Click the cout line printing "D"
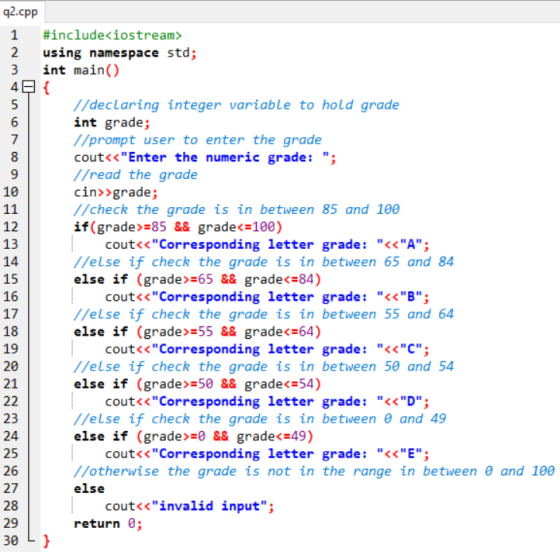Screen dimensions: 560x552 (x=267, y=402)
